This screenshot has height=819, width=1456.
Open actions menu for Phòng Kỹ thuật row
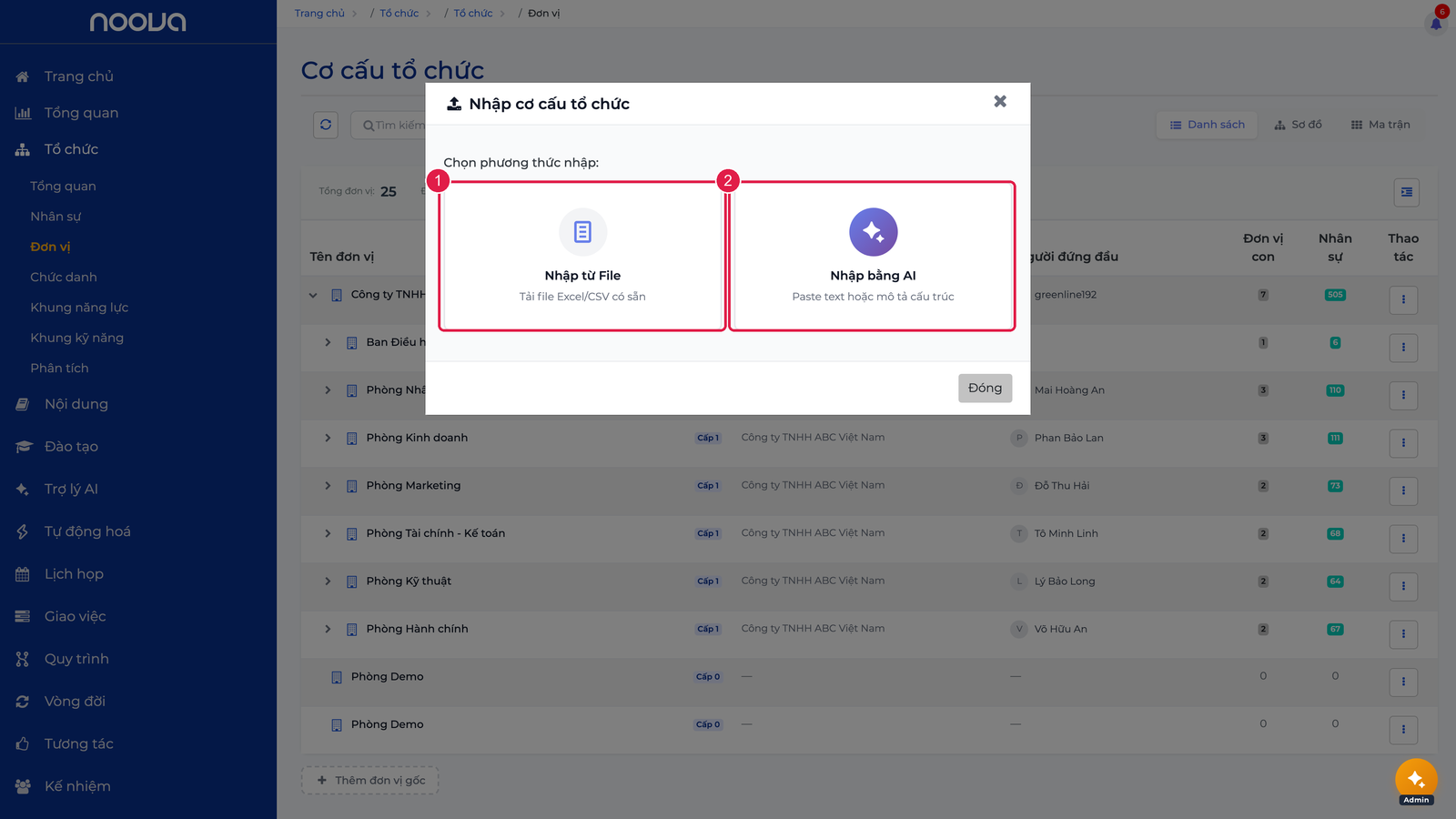coord(1403,586)
